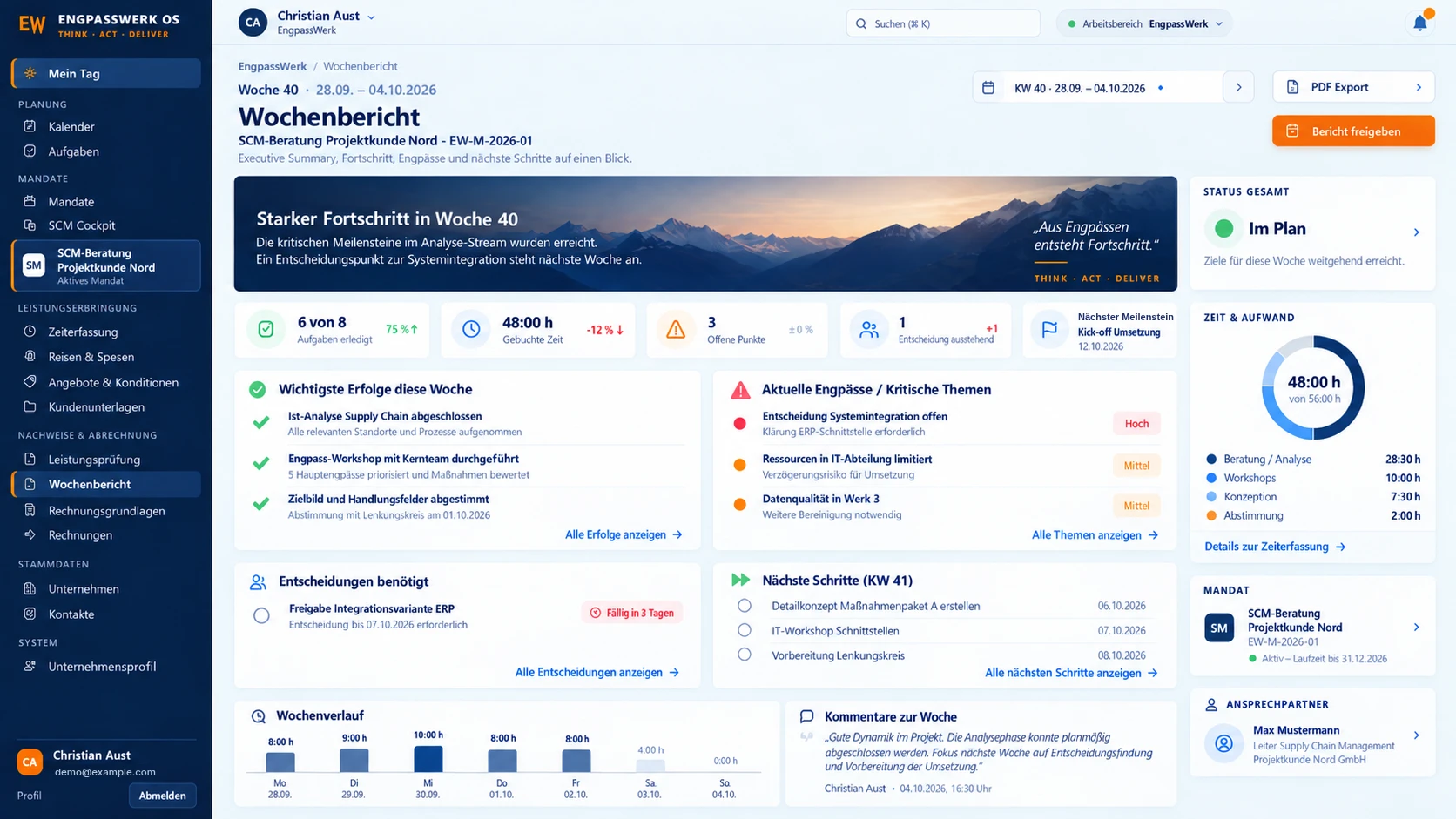Click the Bericht freigeben button
Screen dimensions: 1456x819
tap(1353, 131)
